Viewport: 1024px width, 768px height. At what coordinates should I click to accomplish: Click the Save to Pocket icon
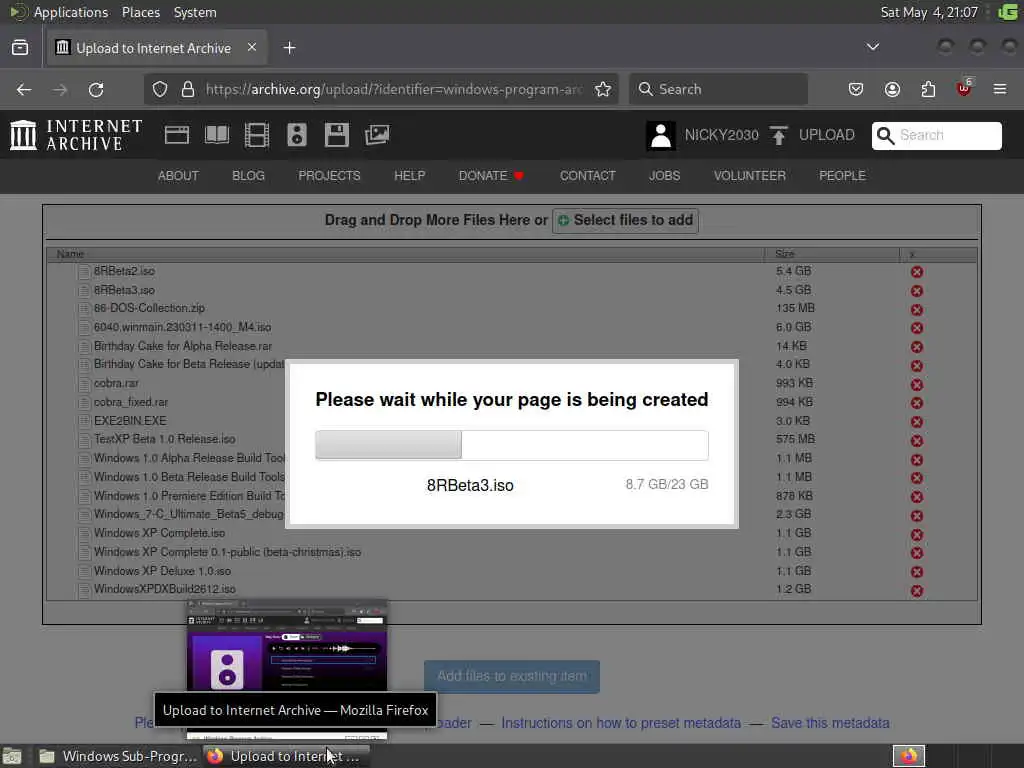(856, 89)
